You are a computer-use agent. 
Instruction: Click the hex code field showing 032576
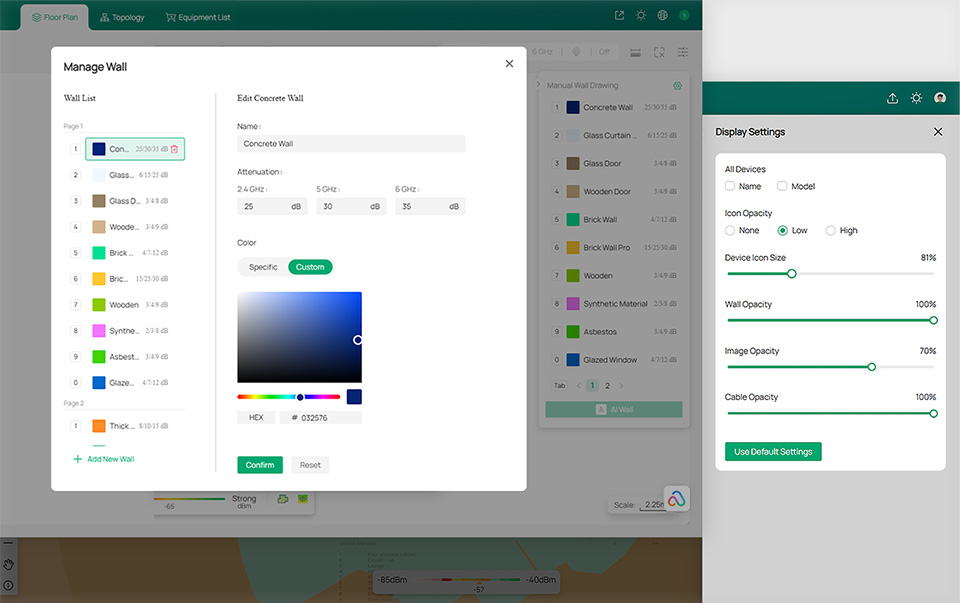point(321,418)
